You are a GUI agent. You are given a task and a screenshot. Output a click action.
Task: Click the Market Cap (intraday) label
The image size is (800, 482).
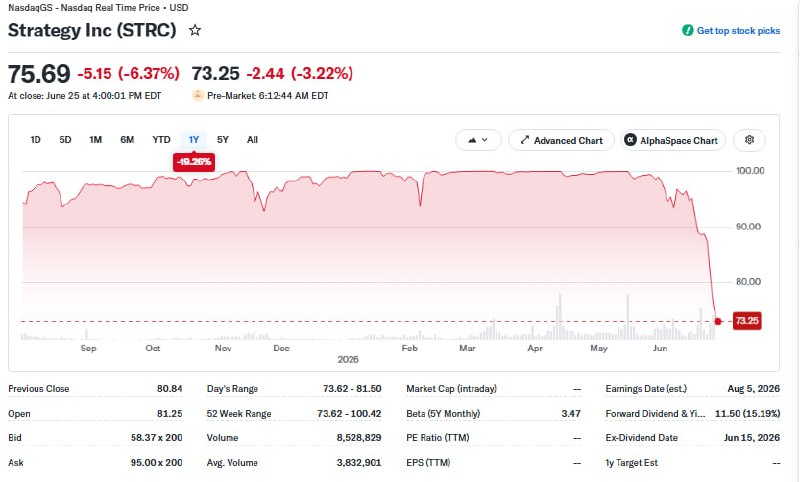452,389
